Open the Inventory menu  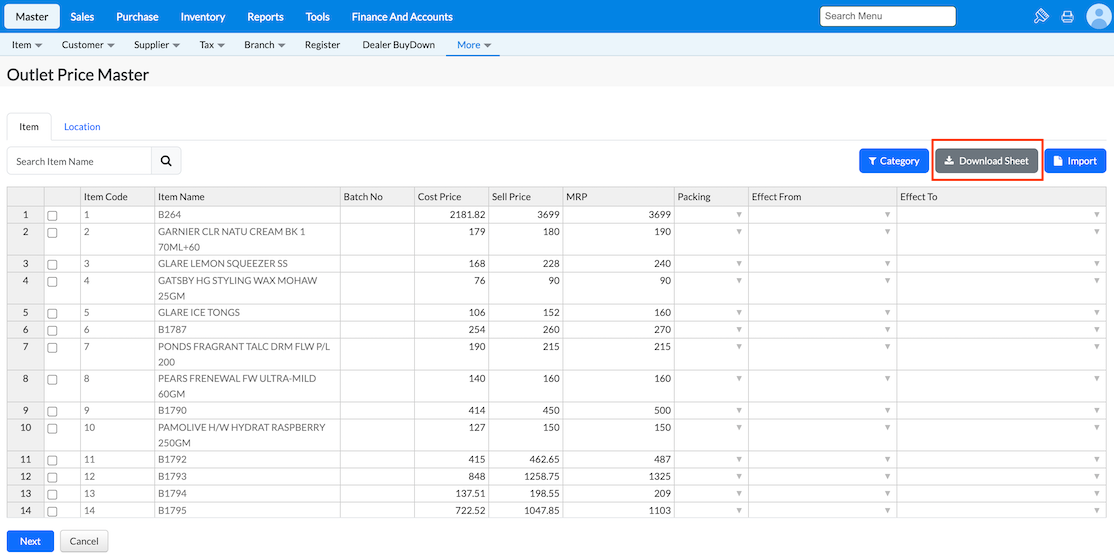click(x=203, y=16)
